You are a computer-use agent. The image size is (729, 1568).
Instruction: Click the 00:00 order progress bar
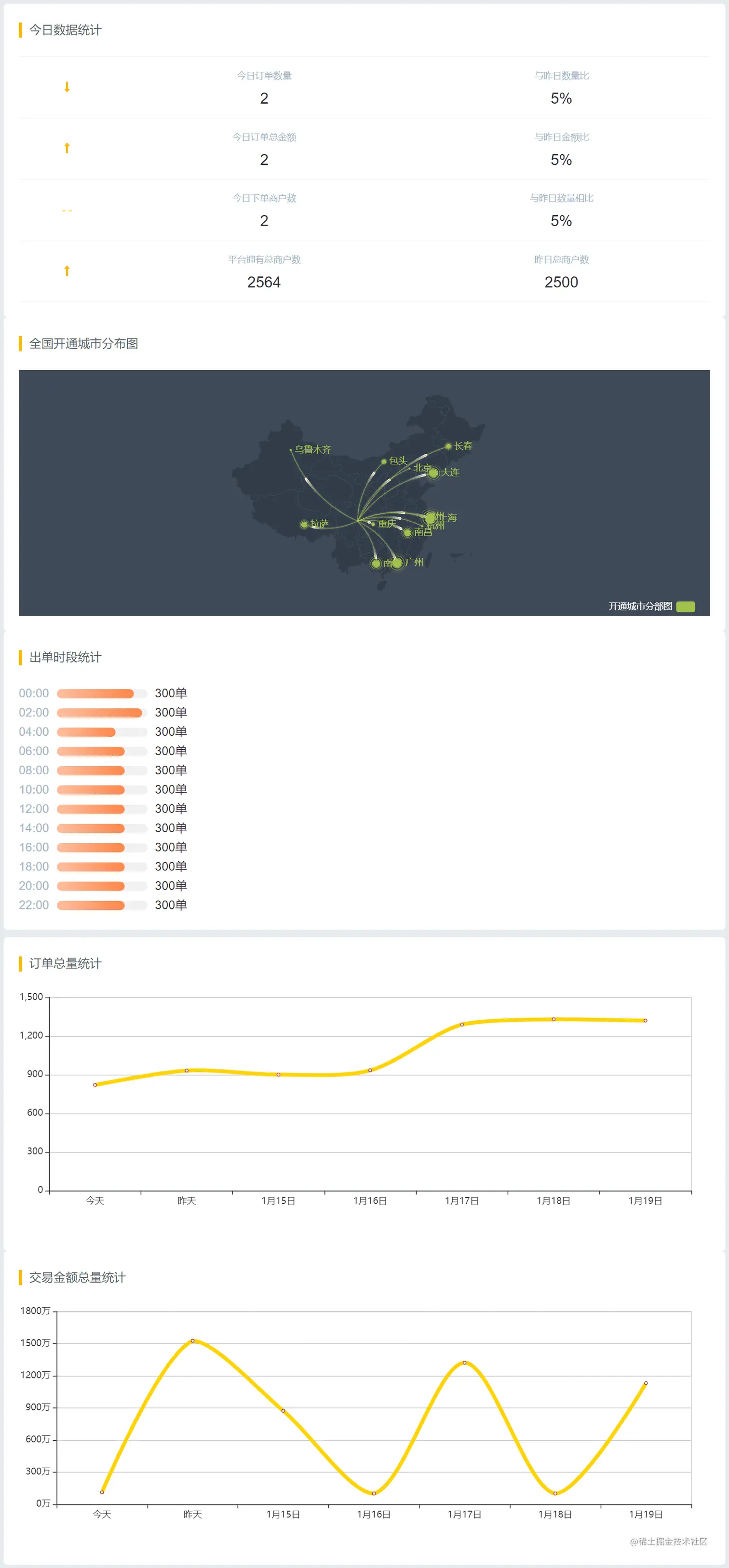point(102,693)
